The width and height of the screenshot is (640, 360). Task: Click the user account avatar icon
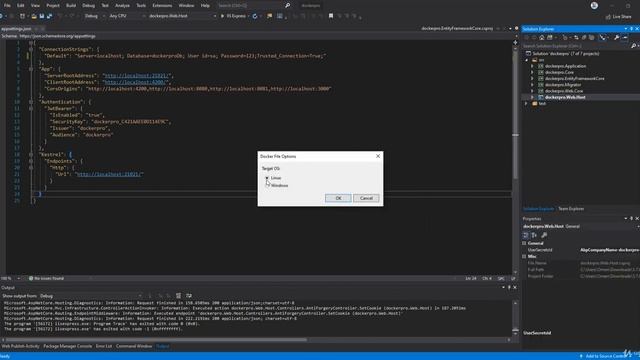[594, 5]
